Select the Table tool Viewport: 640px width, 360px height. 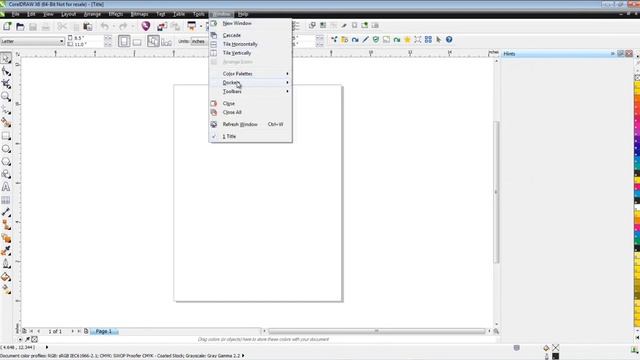(x=6, y=200)
